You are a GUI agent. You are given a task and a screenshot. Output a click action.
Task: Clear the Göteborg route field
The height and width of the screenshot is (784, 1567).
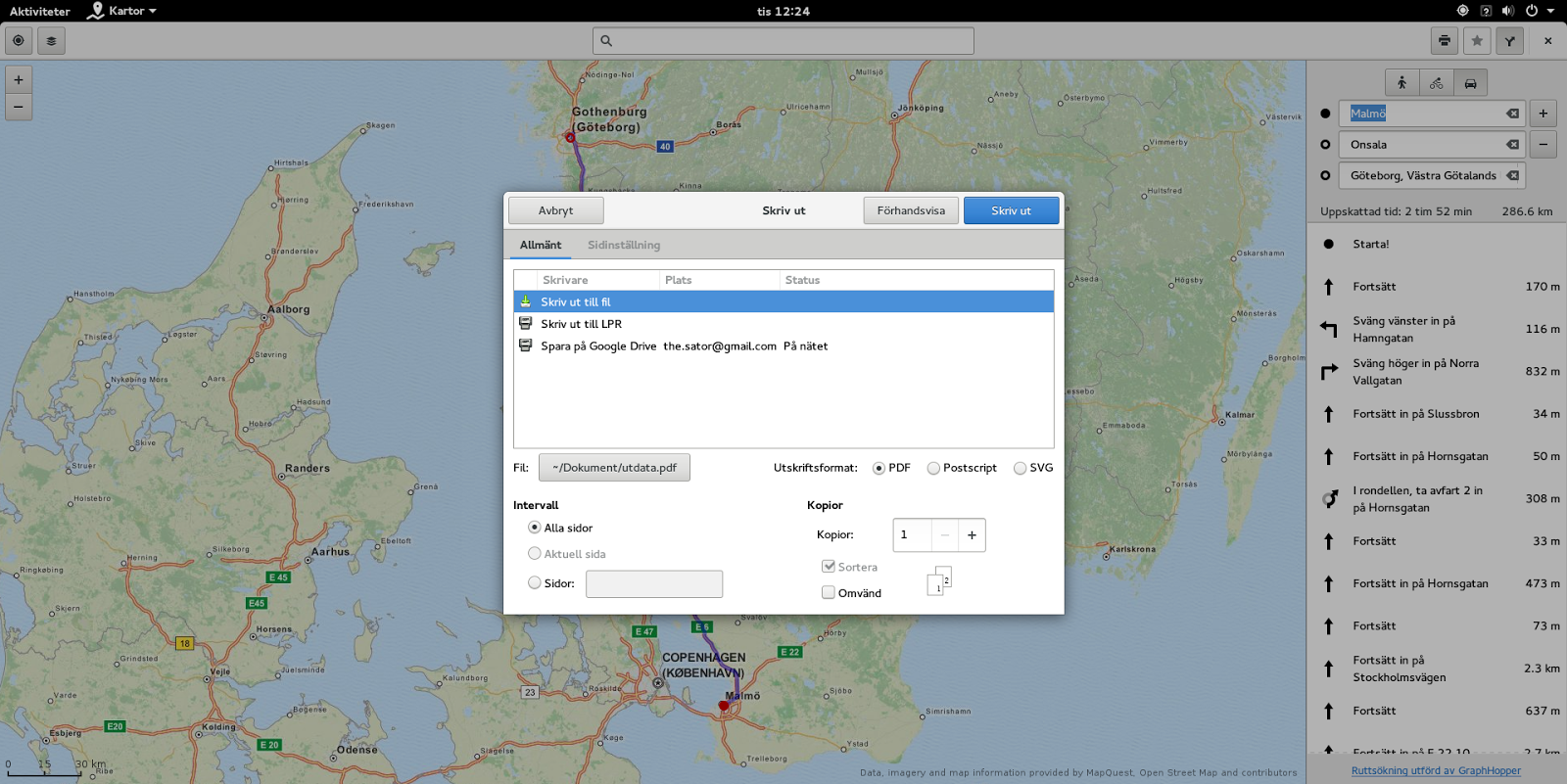(x=1513, y=176)
